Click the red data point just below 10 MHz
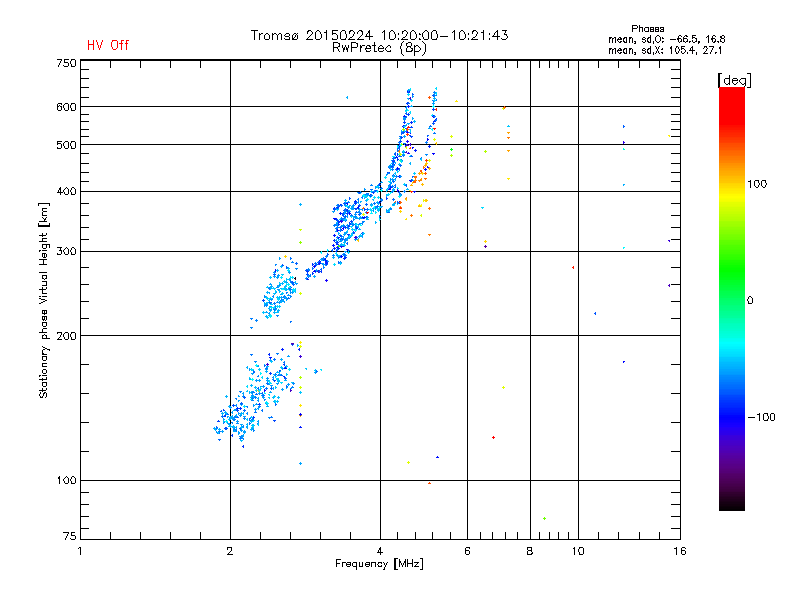The height and width of the screenshot is (600, 800). [x=573, y=268]
